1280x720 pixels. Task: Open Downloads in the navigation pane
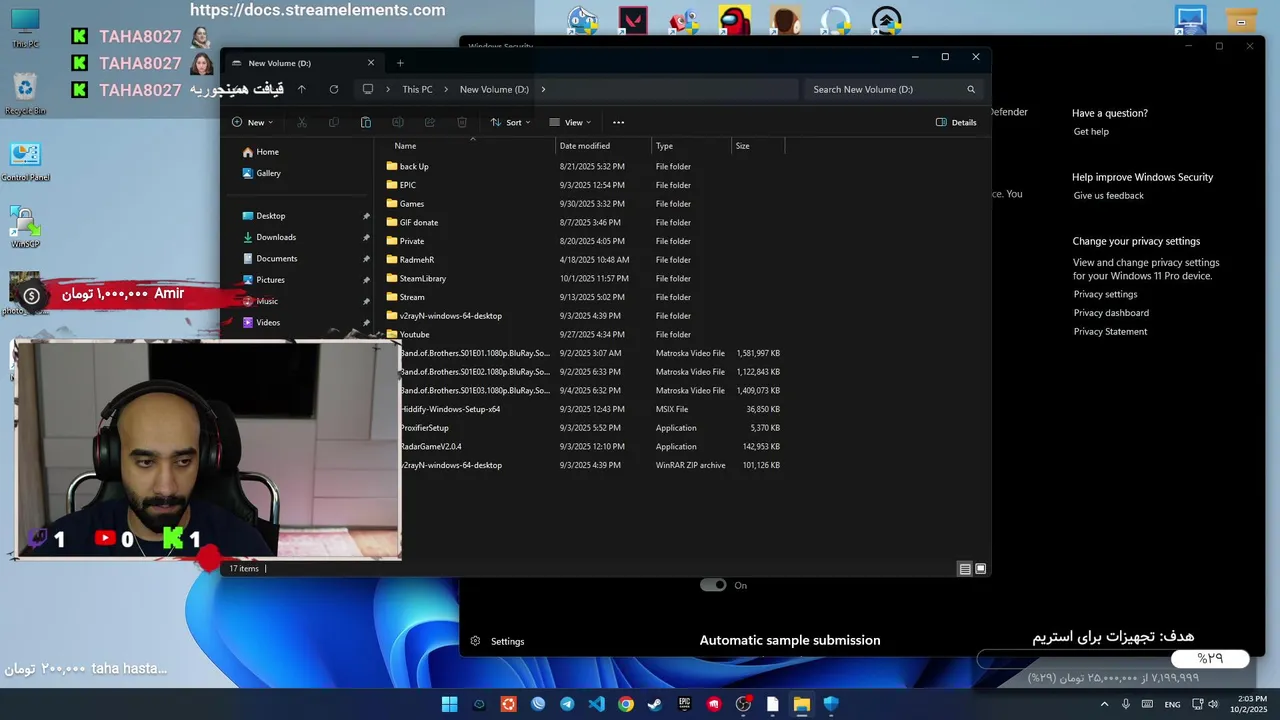(x=276, y=237)
